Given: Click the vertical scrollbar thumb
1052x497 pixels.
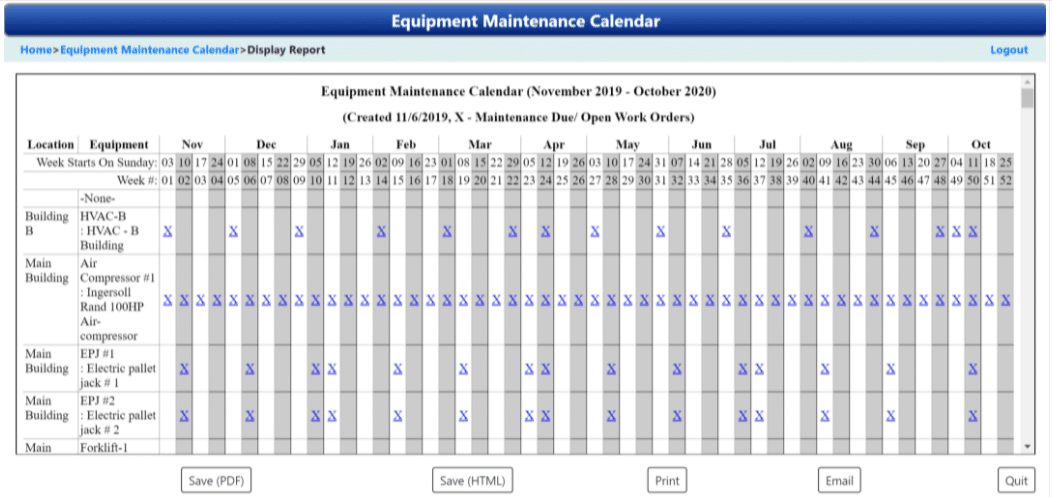Looking at the screenshot, I should [1027, 99].
